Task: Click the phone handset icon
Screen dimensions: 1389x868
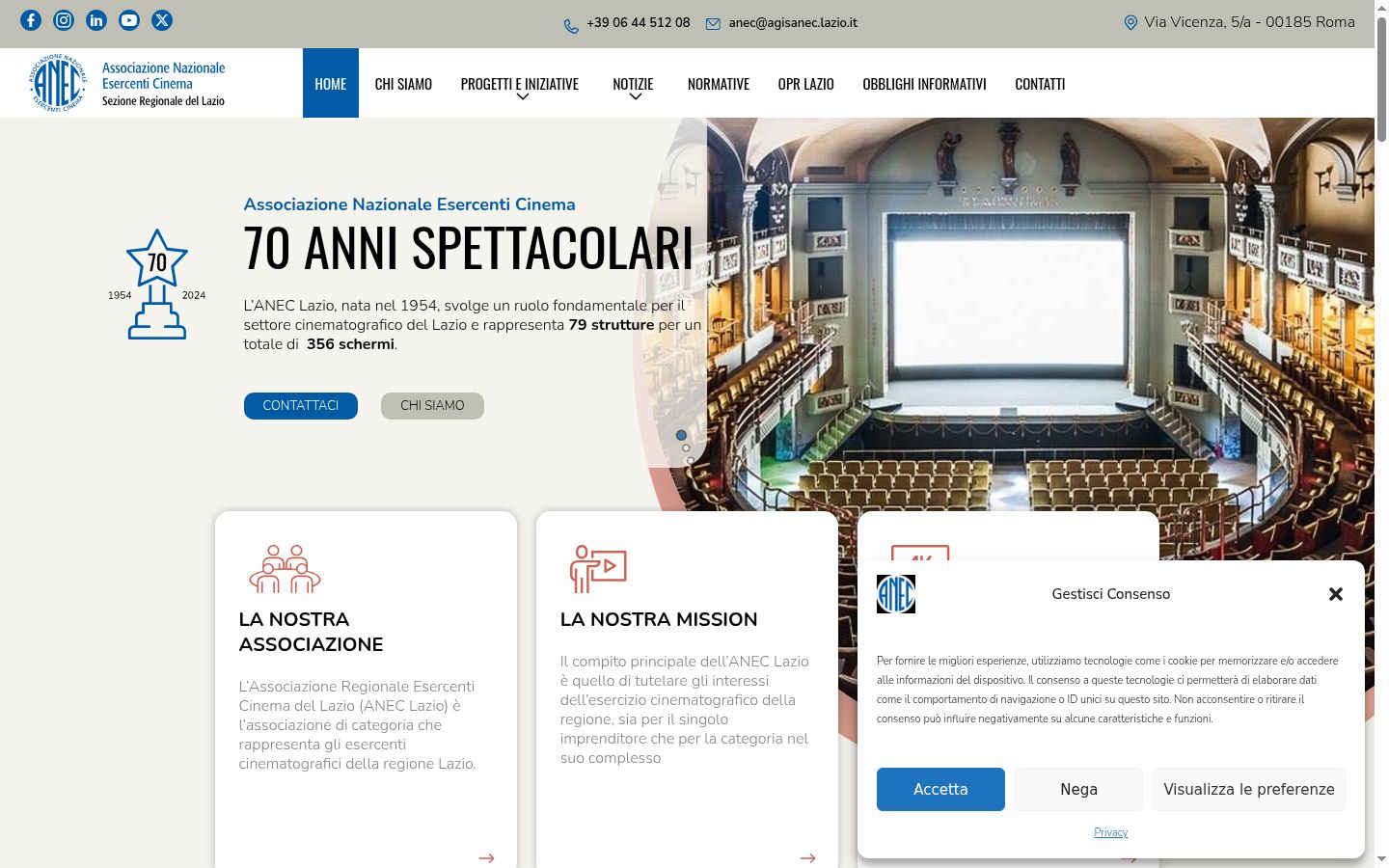Action: 571,25
